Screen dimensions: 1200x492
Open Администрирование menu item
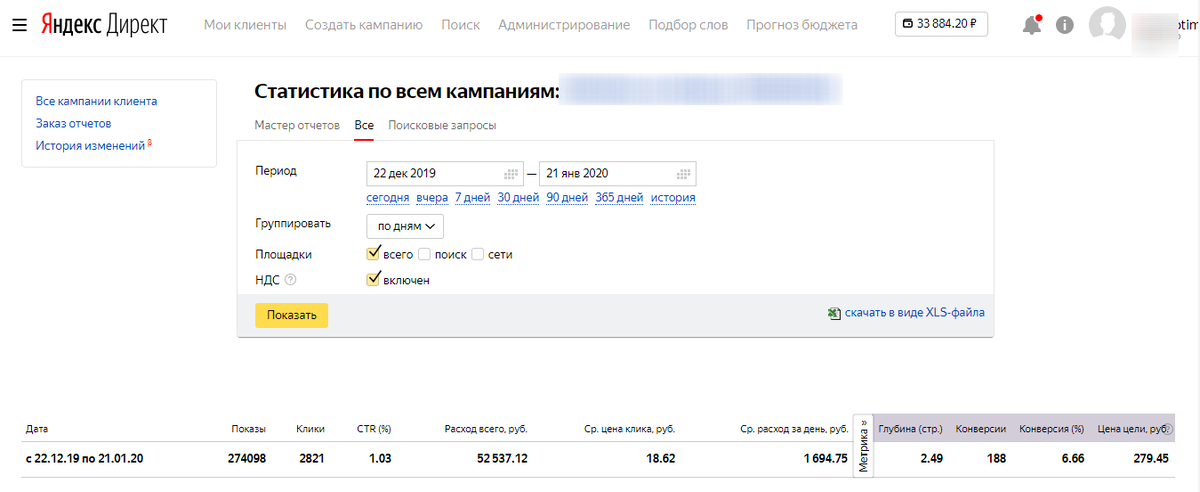pyautogui.click(x=564, y=25)
